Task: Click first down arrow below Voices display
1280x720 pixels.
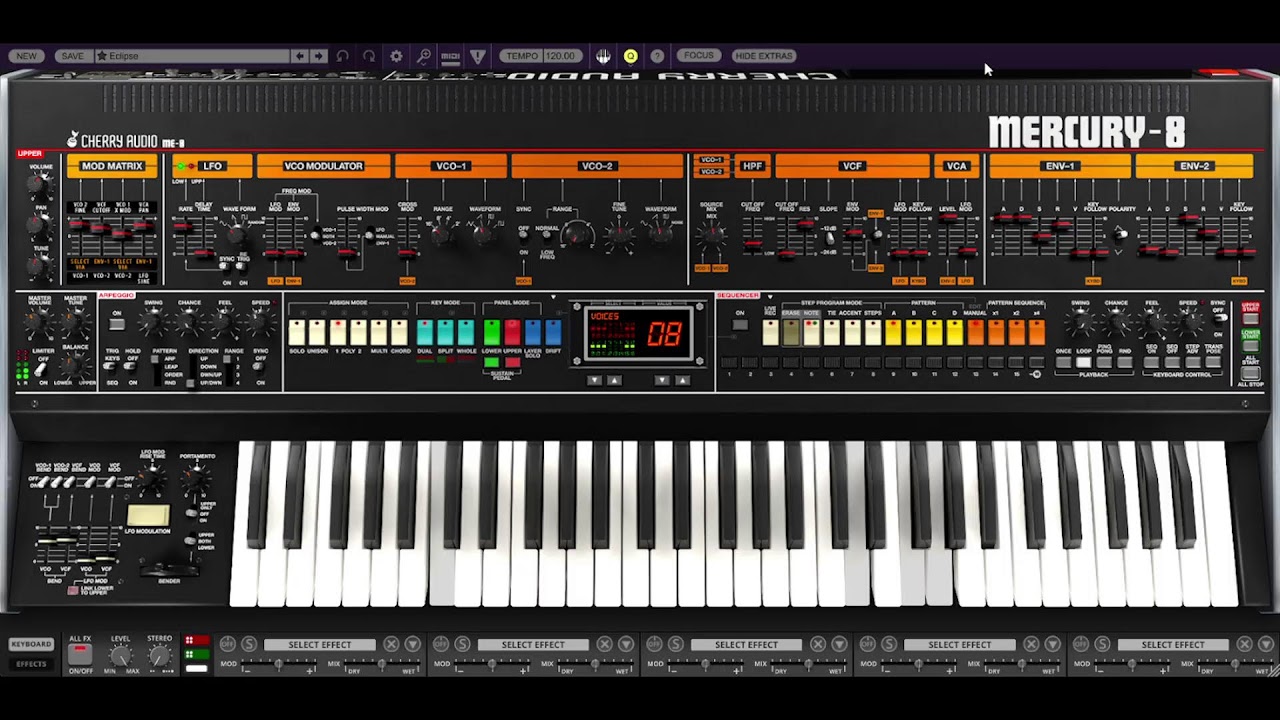Action: point(595,380)
